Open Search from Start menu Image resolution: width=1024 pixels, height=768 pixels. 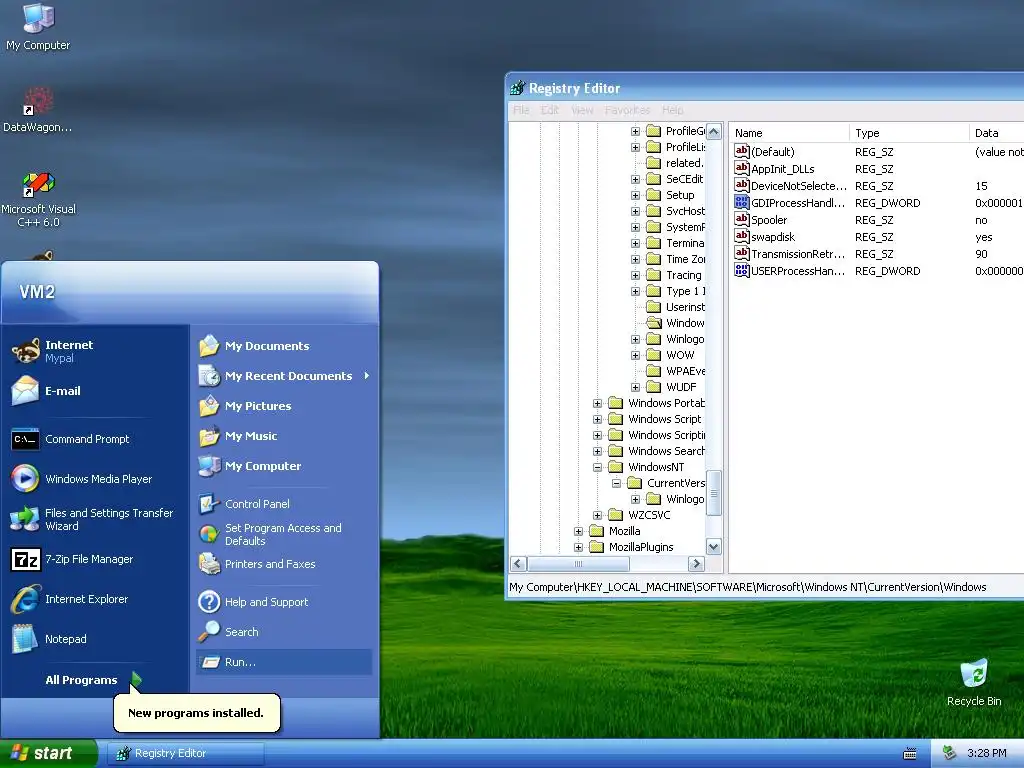(x=228, y=632)
